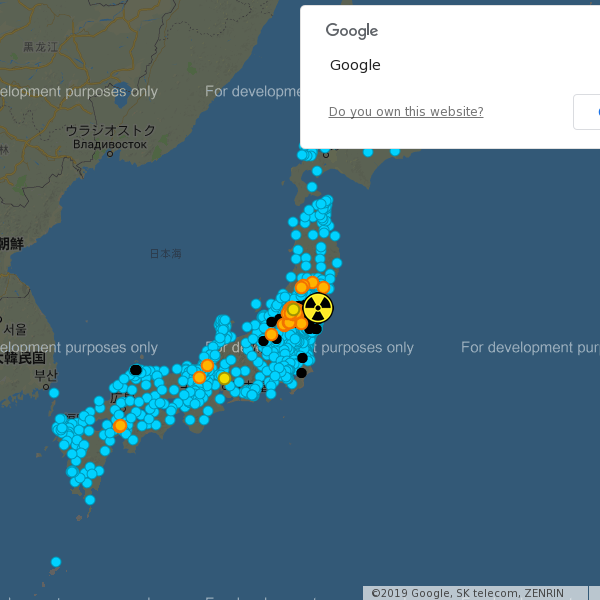Select the cyan marker nearest the 부산 label
This screenshot has width=600, height=600.
[x=54, y=393]
